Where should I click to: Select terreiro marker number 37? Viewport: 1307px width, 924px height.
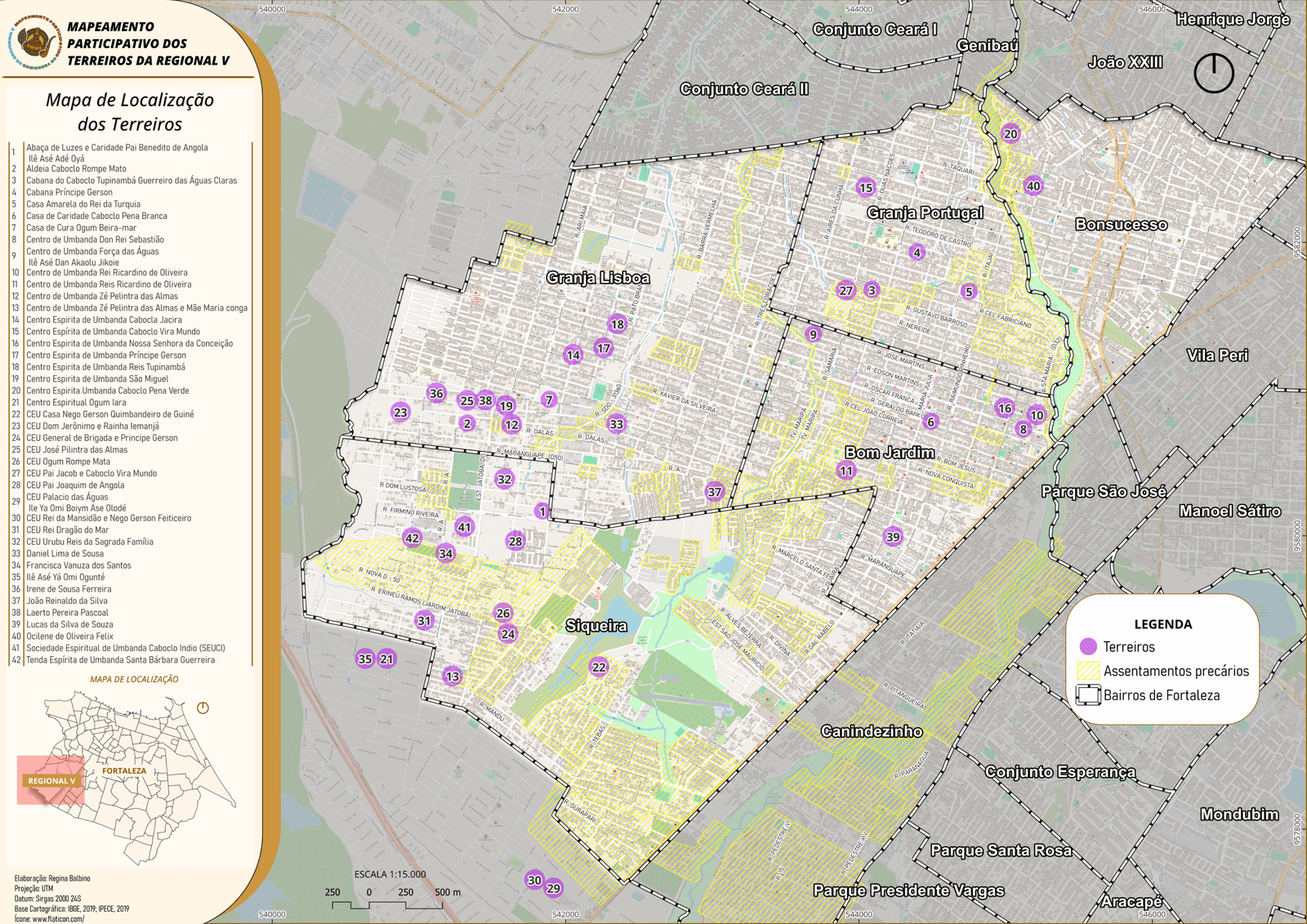point(715,491)
